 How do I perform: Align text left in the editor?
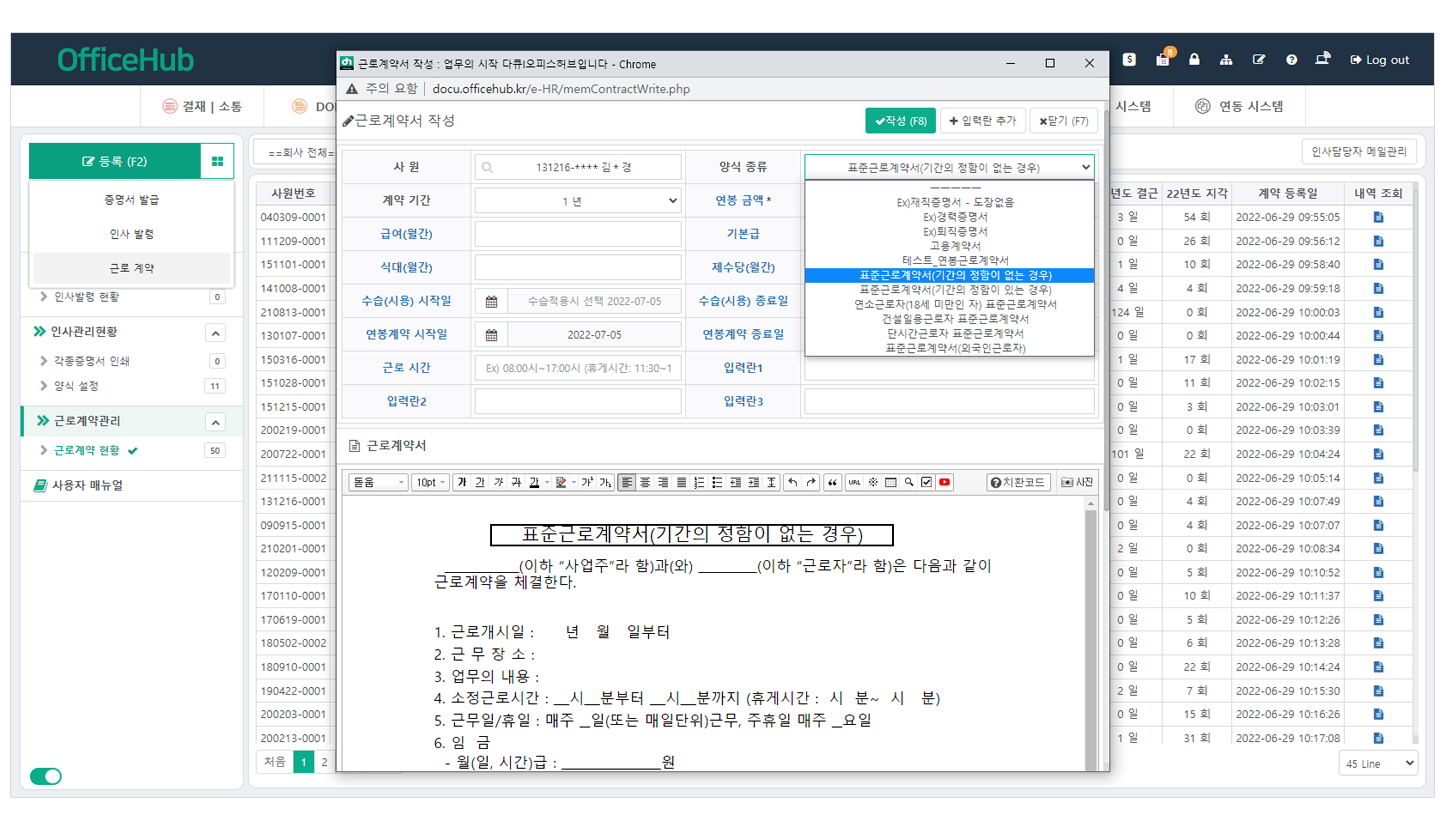click(627, 482)
